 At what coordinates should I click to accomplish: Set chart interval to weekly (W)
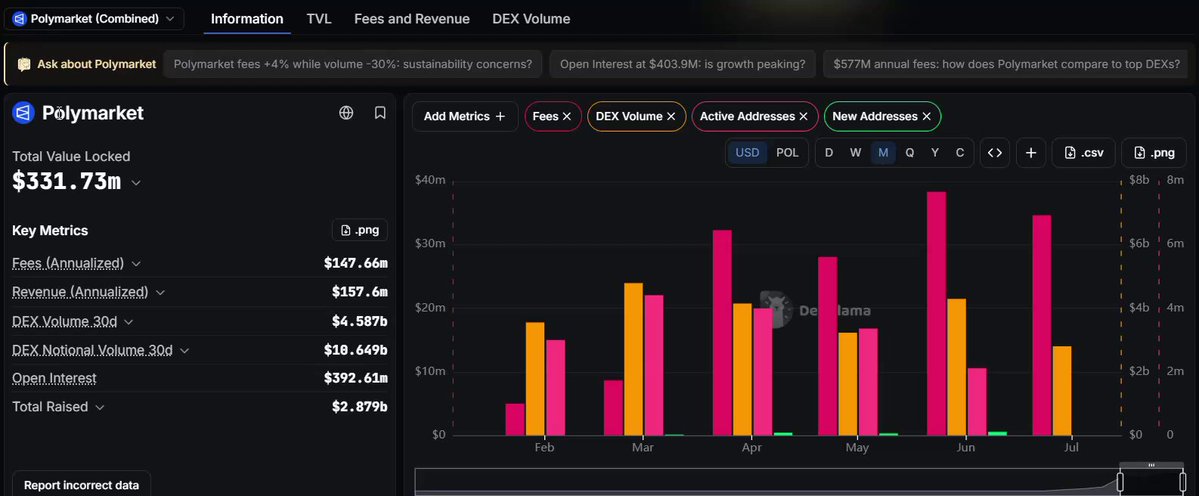(856, 153)
